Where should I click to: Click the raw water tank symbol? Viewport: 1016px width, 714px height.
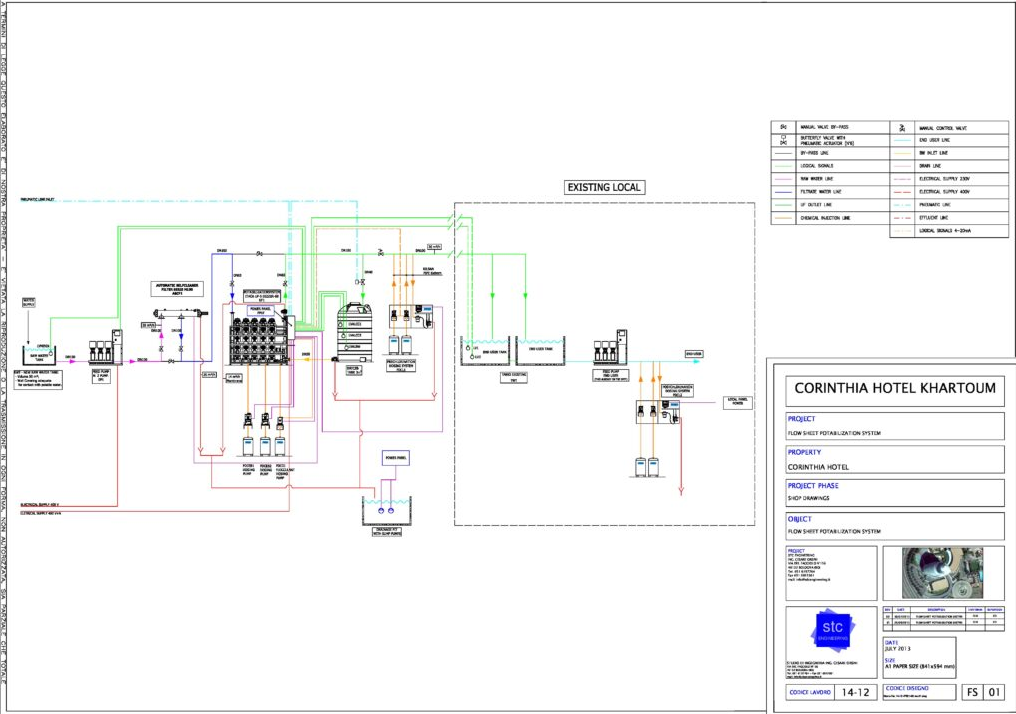click(x=38, y=355)
